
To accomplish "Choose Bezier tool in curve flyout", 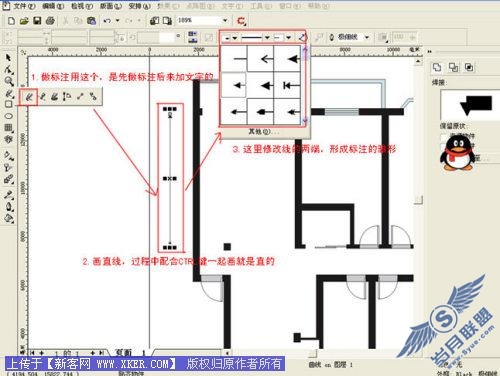I will click(43, 97).
